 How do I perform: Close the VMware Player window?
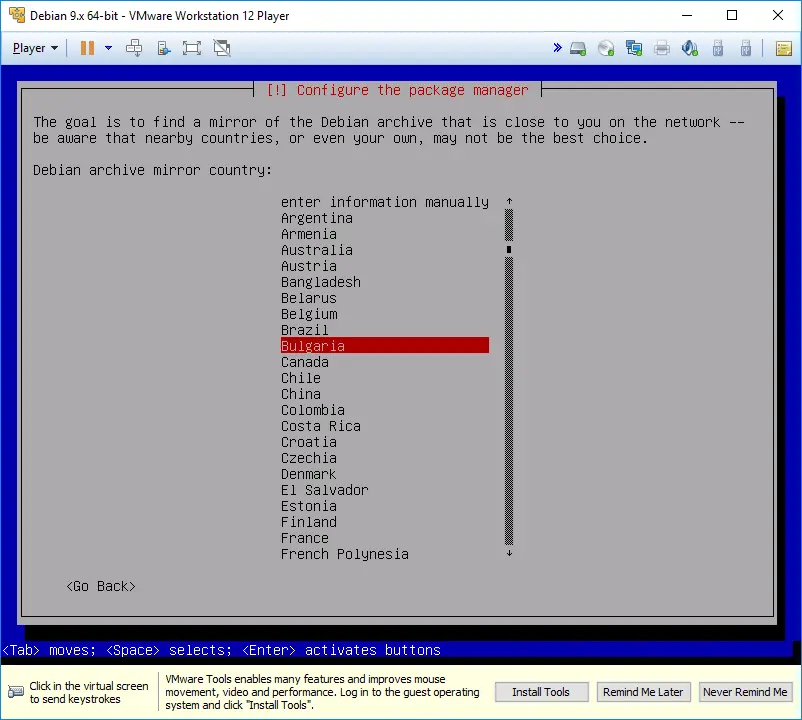(x=777, y=15)
